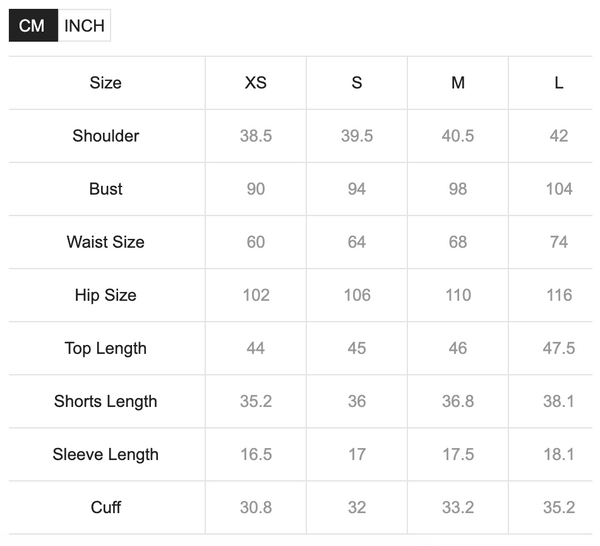Click the S size column header

click(357, 83)
